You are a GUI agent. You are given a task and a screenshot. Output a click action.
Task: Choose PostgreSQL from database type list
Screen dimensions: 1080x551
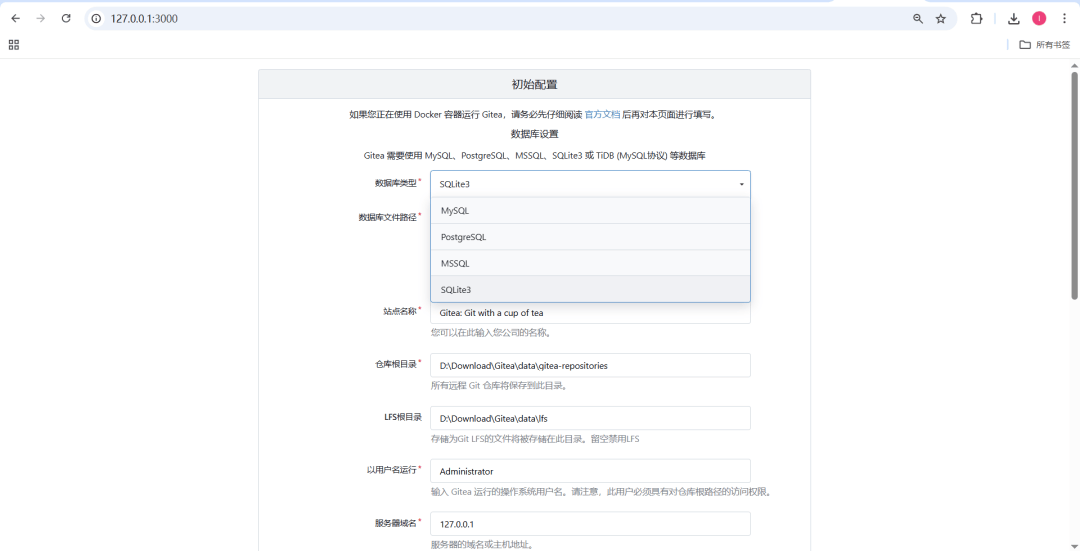590,237
